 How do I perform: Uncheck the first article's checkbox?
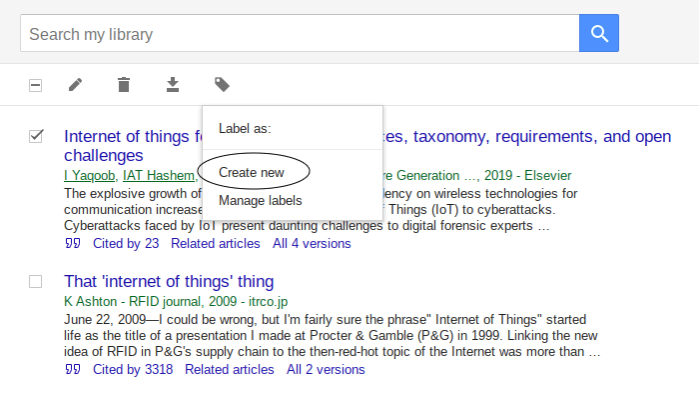(x=36, y=136)
